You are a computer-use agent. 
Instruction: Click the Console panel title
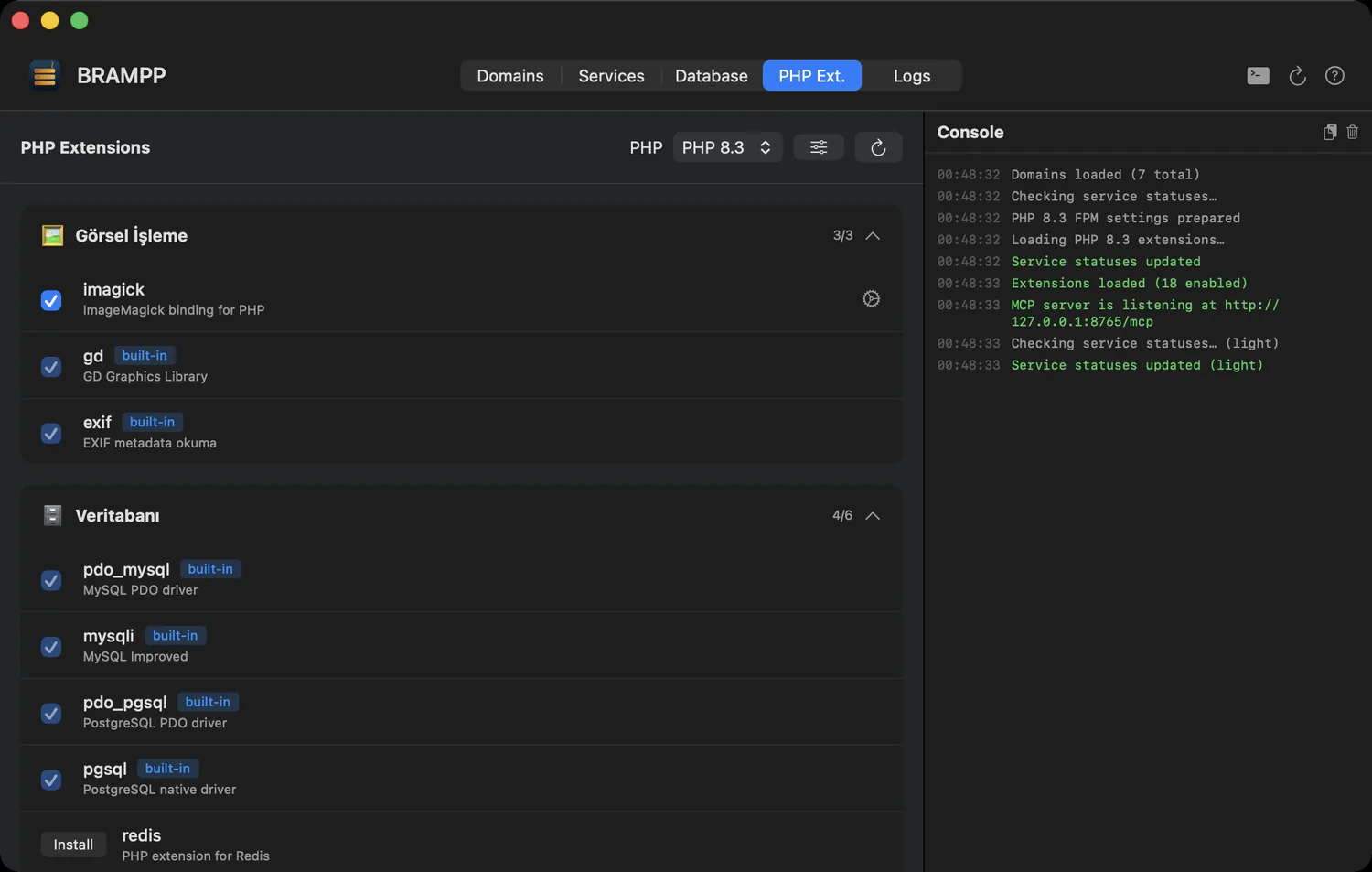click(970, 132)
